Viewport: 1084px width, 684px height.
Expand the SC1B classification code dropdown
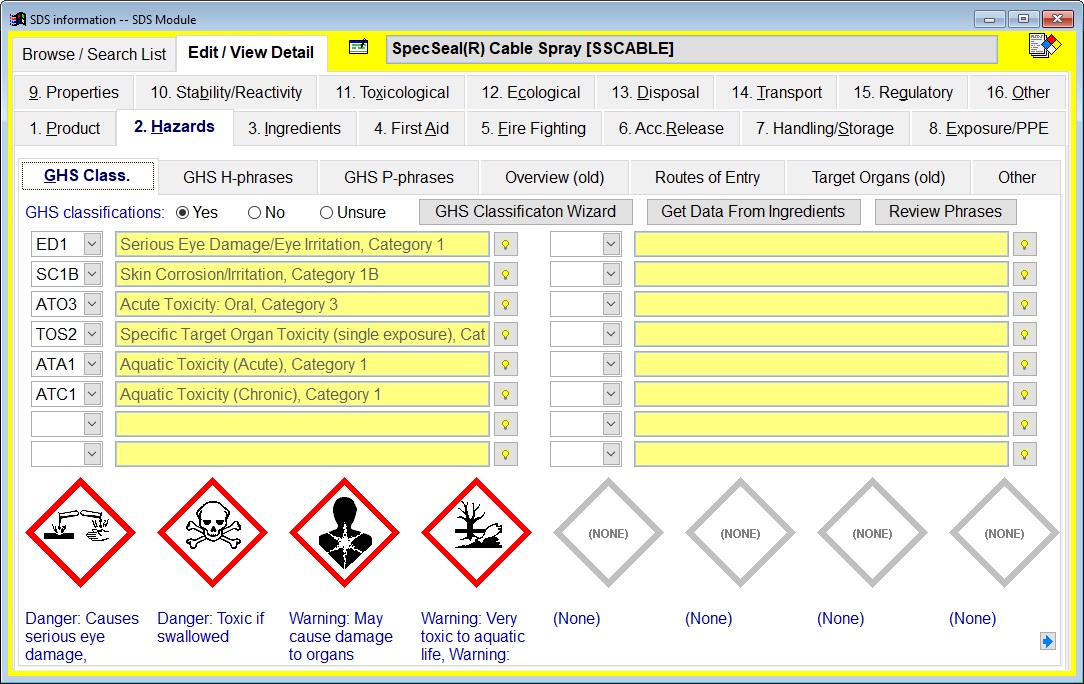(92, 275)
